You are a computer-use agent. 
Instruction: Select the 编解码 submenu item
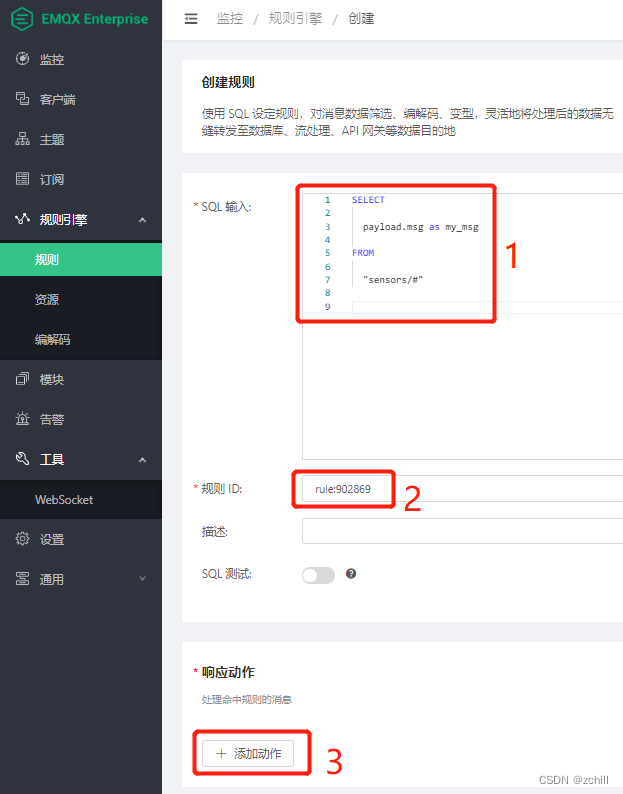(81, 339)
